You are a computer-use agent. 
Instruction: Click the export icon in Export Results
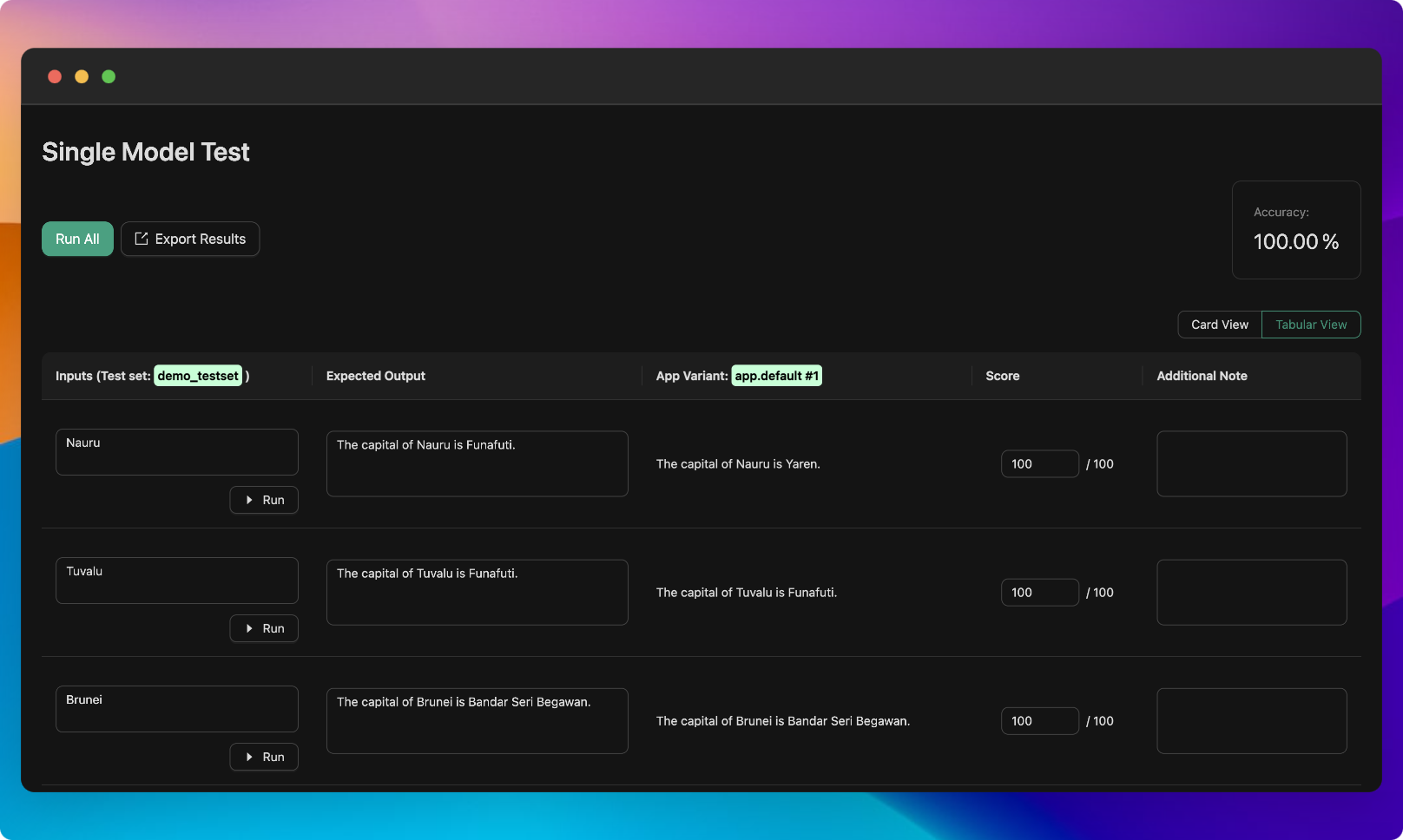click(x=142, y=239)
